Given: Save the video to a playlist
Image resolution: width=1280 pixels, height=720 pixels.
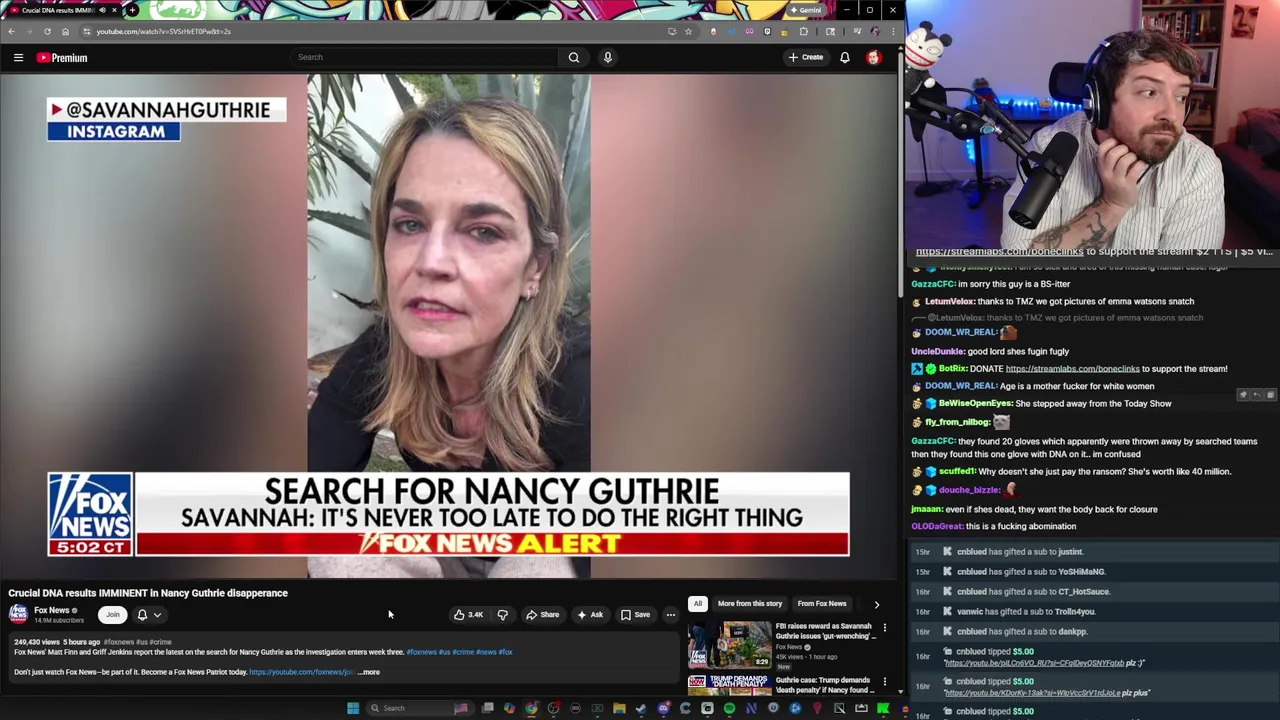Looking at the screenshot, I should click(635, 615).
